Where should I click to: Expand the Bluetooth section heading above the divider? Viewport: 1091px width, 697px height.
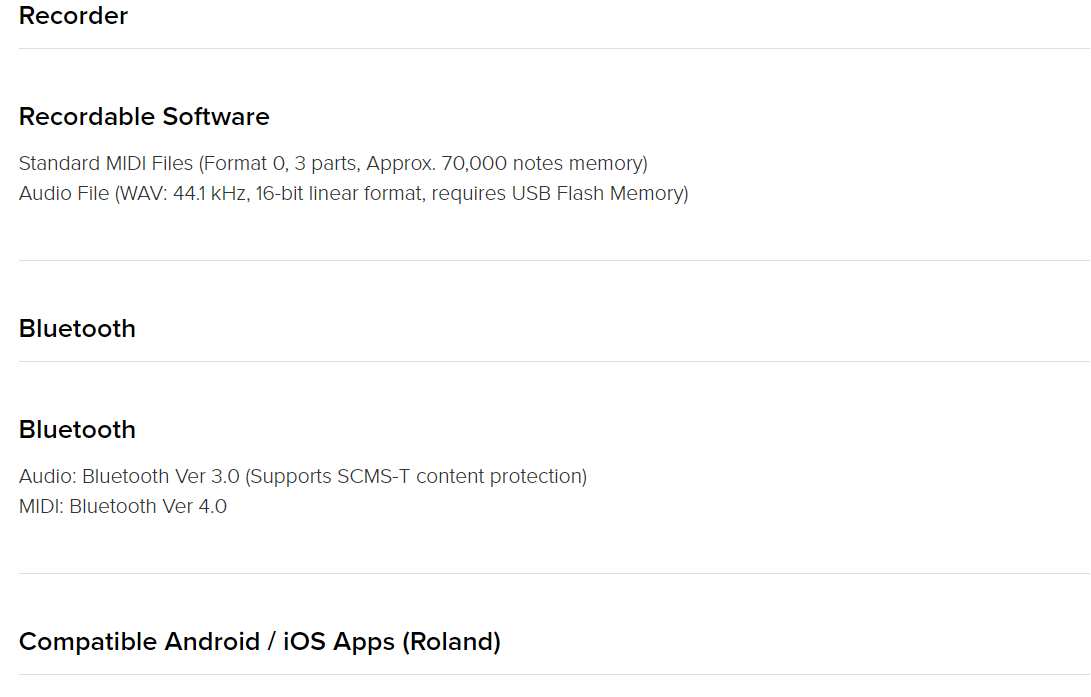(77, 328)
